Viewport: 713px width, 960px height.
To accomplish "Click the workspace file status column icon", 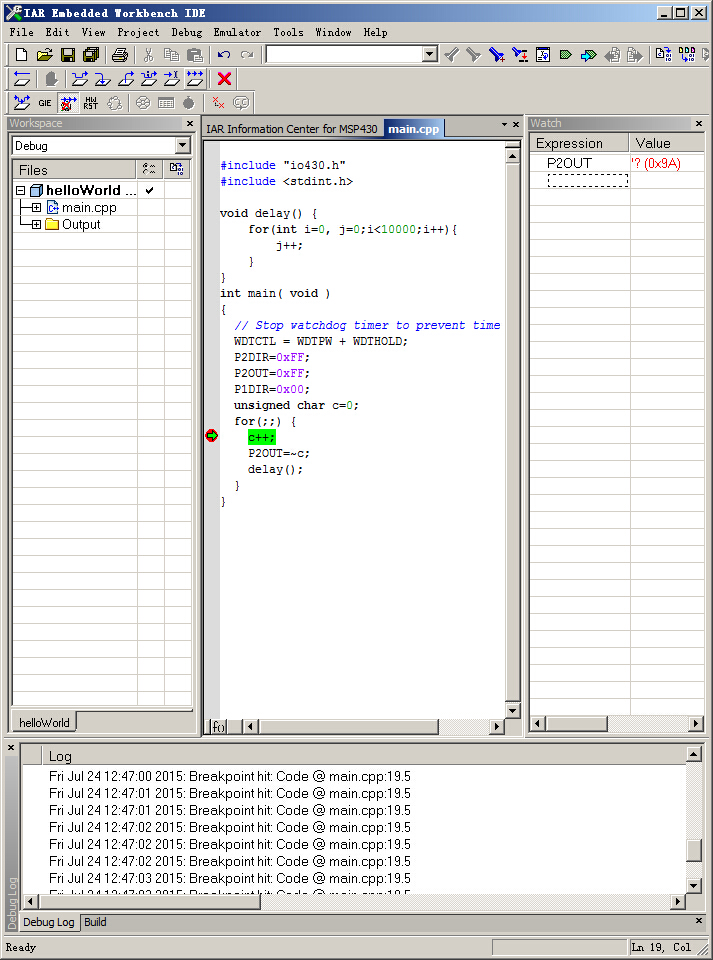I will 149,169.
